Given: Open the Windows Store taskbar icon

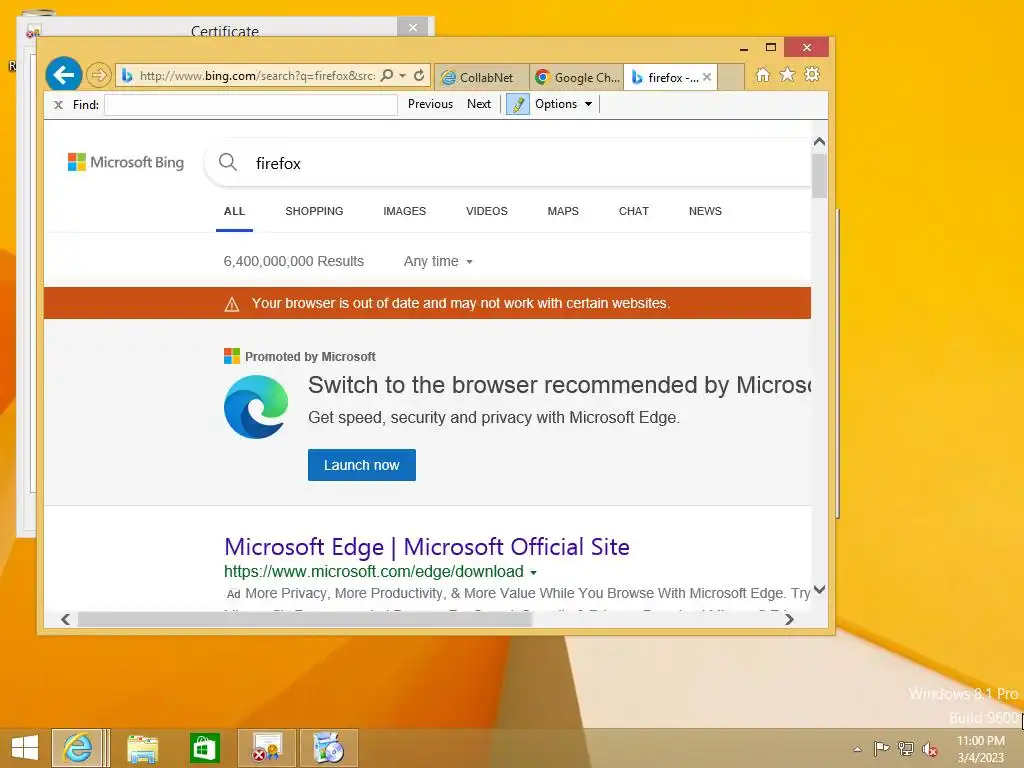Looking at the screenshot, I should [x=204, y=748].
